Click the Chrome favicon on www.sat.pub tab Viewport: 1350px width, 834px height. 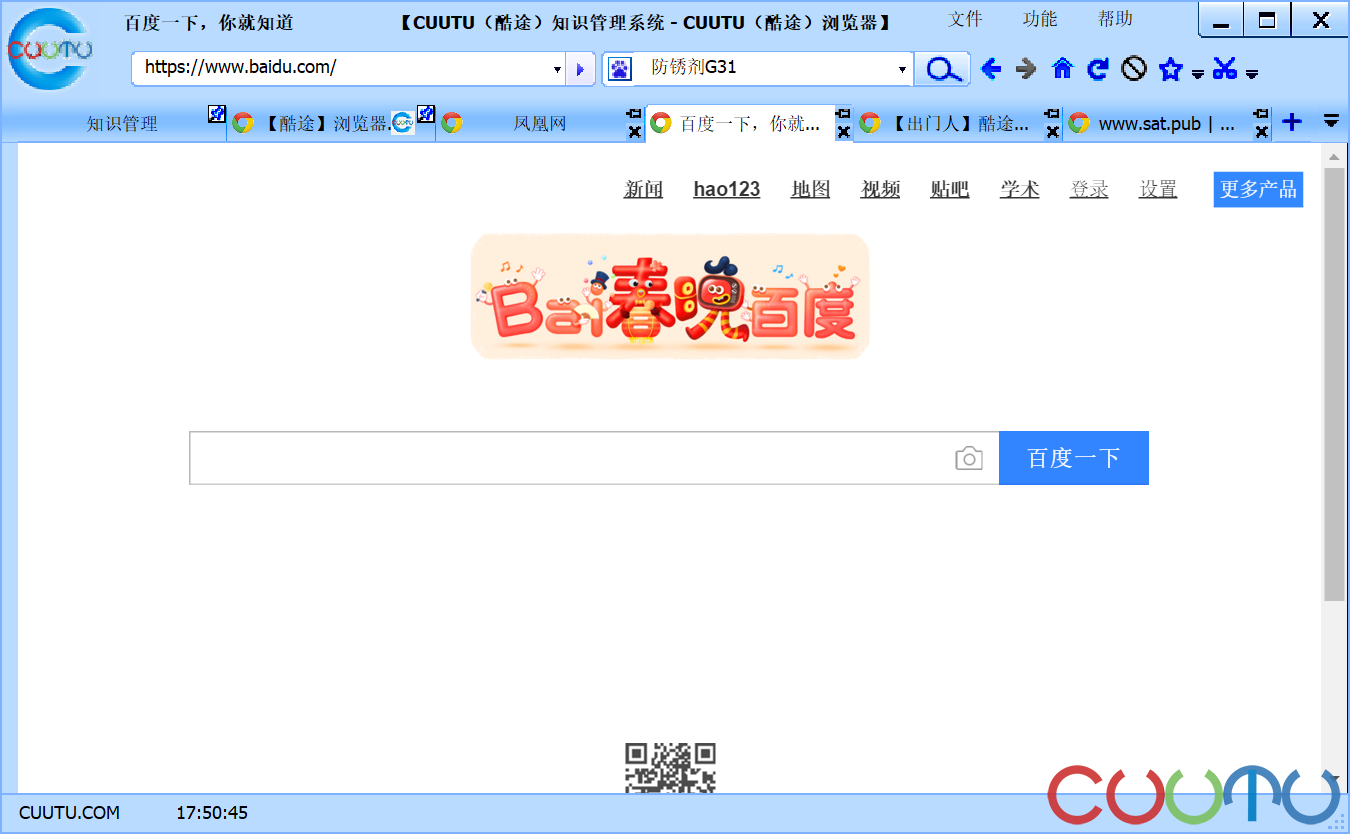[x=1078, y=123]
